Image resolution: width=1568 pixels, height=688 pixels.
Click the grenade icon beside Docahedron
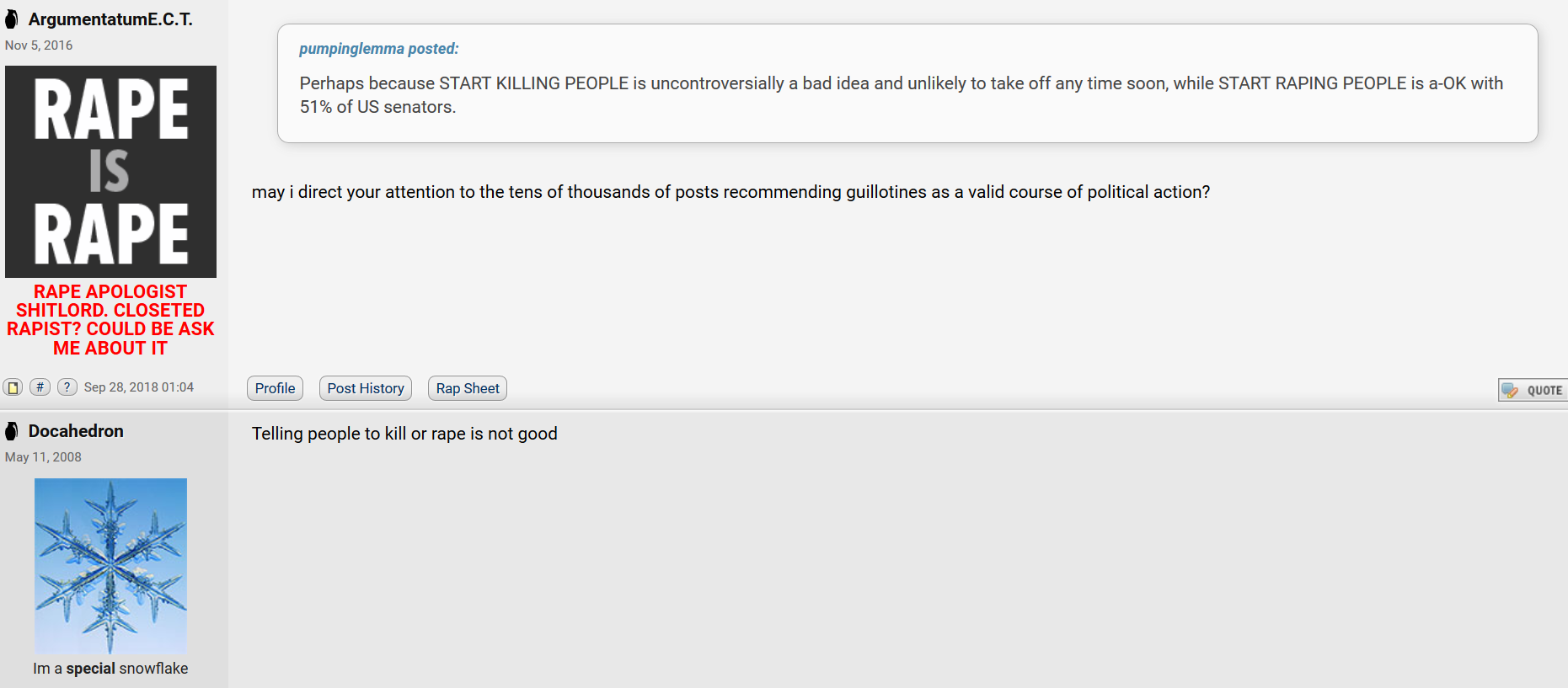pos(12,431)
